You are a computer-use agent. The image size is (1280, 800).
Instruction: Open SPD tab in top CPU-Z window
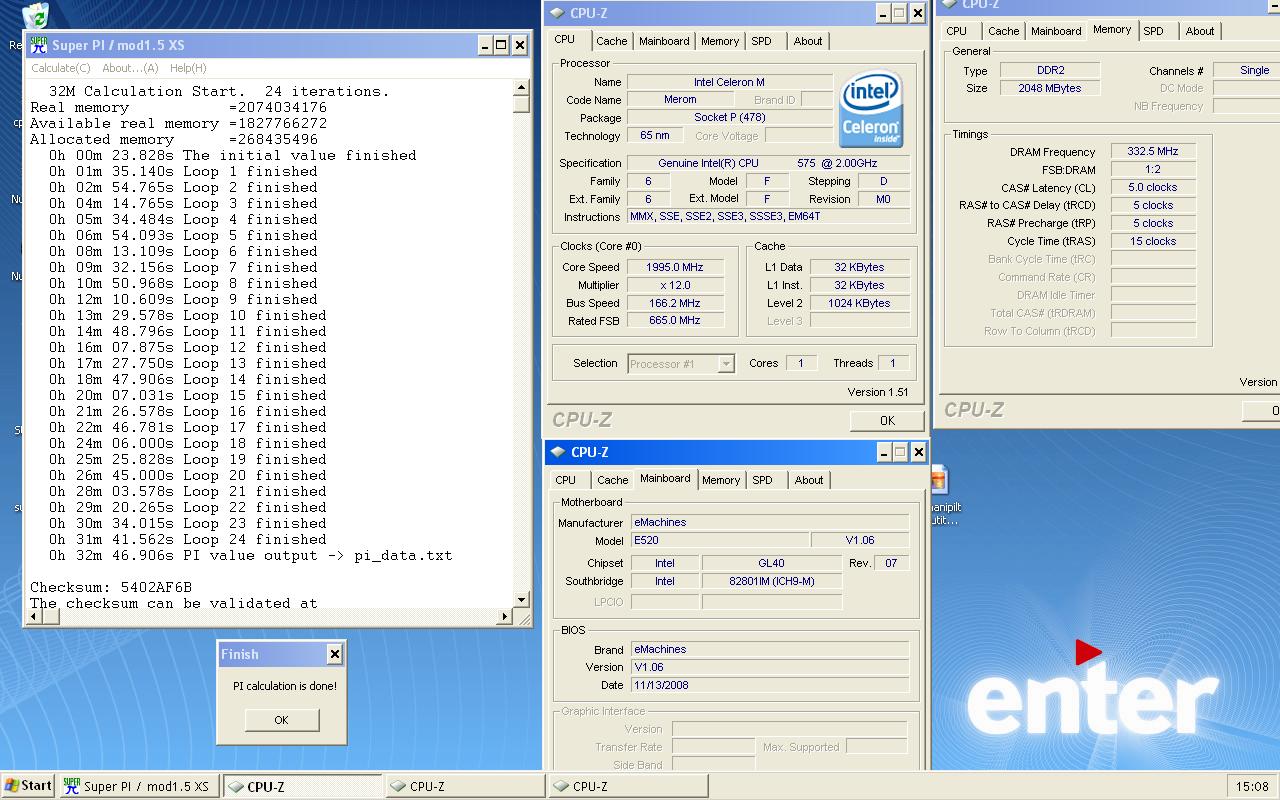(x=762, y=41)
